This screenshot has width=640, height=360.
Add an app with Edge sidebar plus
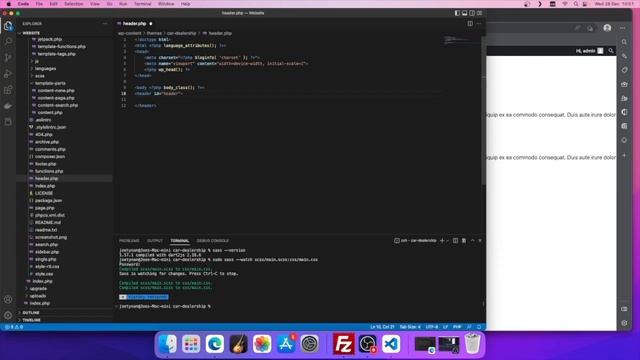coord(624,156)
